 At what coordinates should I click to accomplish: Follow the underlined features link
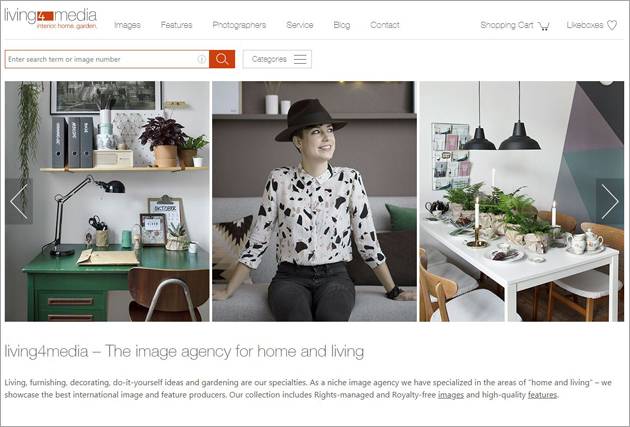pos(542,395)
